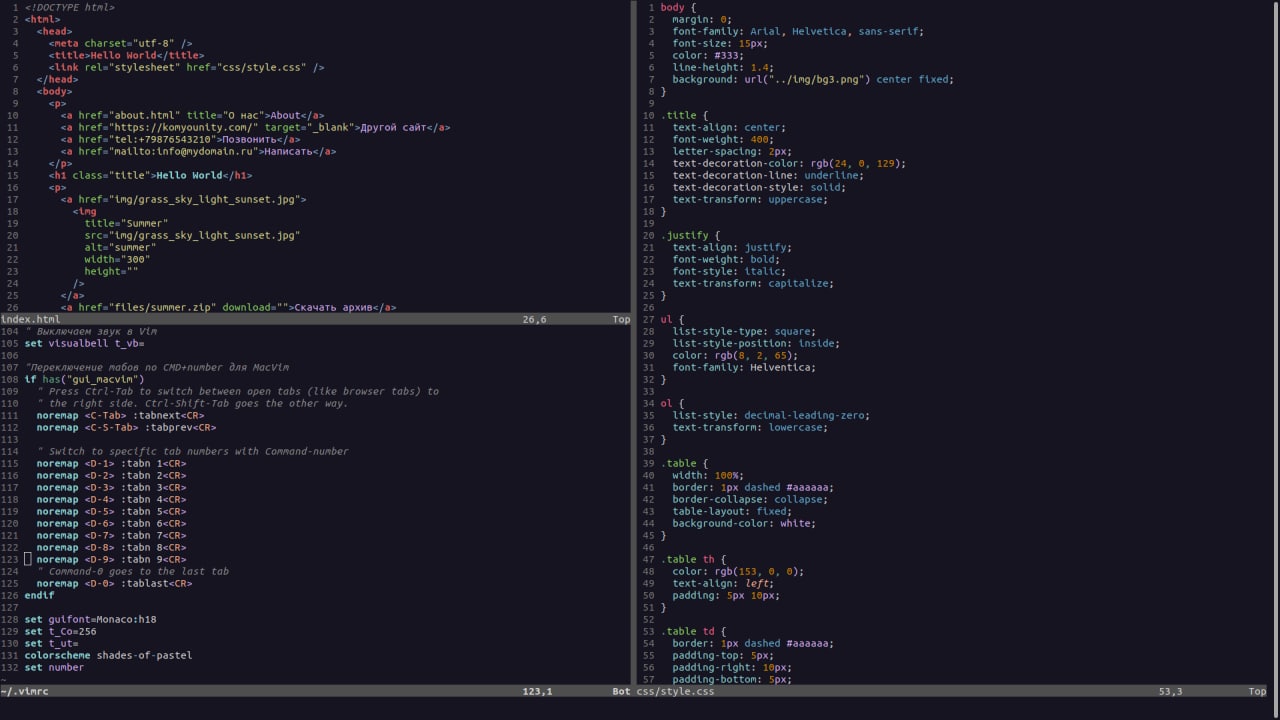Click noremap <D-1> :tabn 1 line
The image size is (1280, 720).
111,463
